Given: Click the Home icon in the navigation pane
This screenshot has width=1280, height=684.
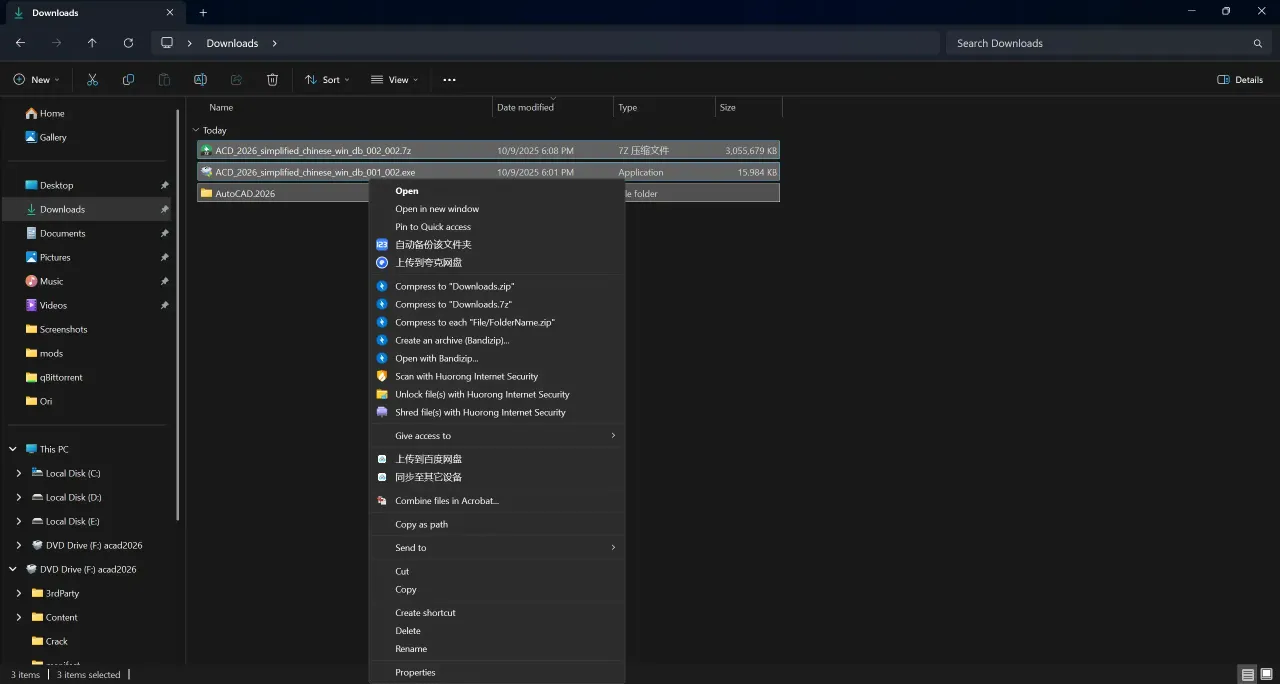Looking at the screenshot, I should point(31,113).
